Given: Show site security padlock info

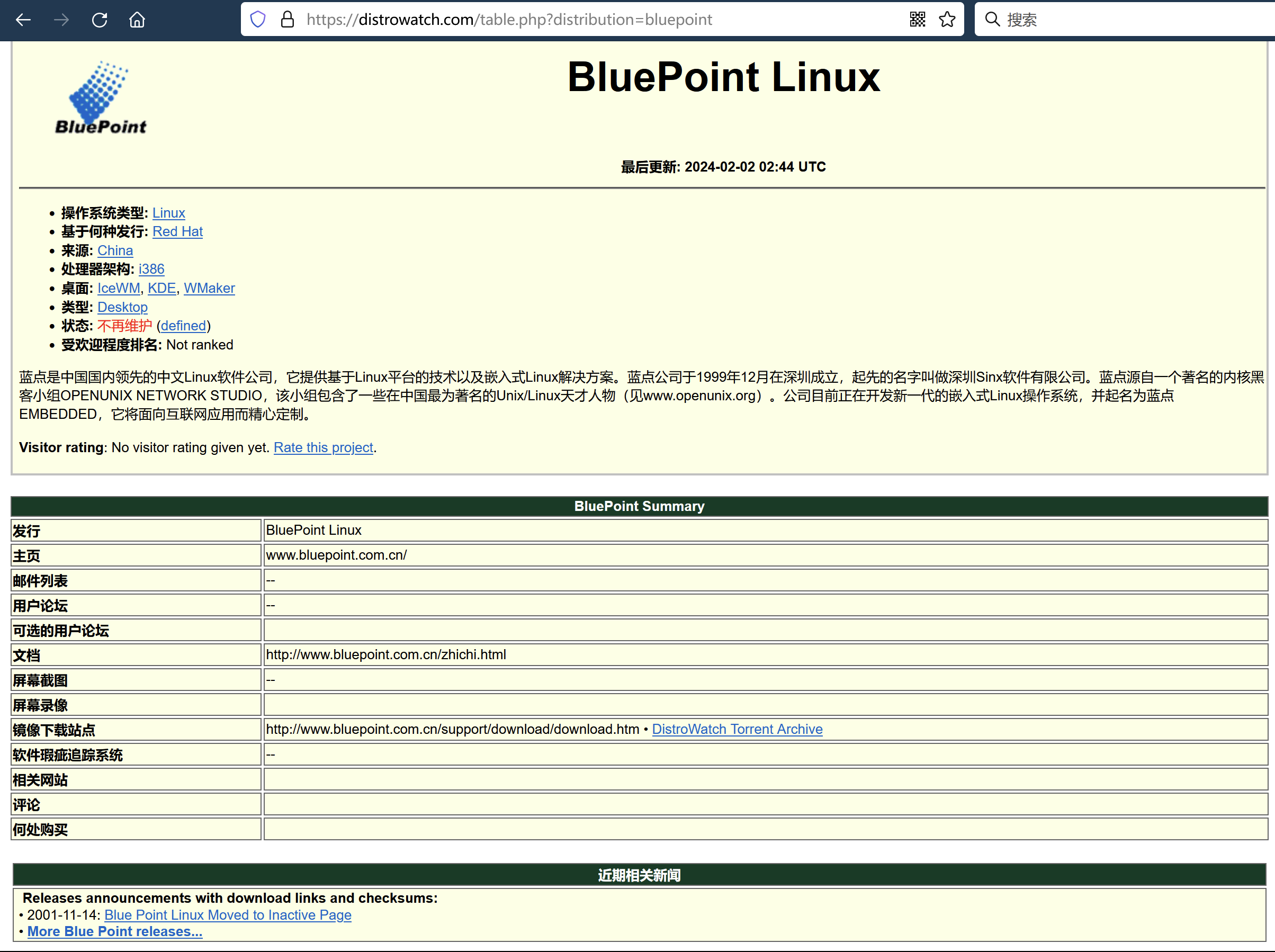Looking at the screenshot, I should click(287, 20).
